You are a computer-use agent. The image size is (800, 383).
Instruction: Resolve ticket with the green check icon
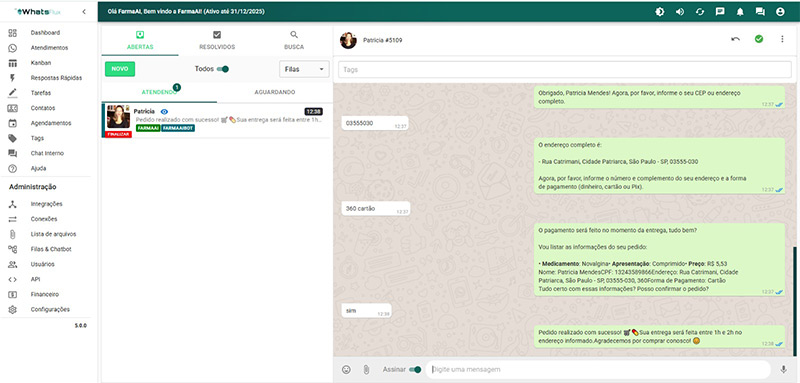[x=759, y=39]
